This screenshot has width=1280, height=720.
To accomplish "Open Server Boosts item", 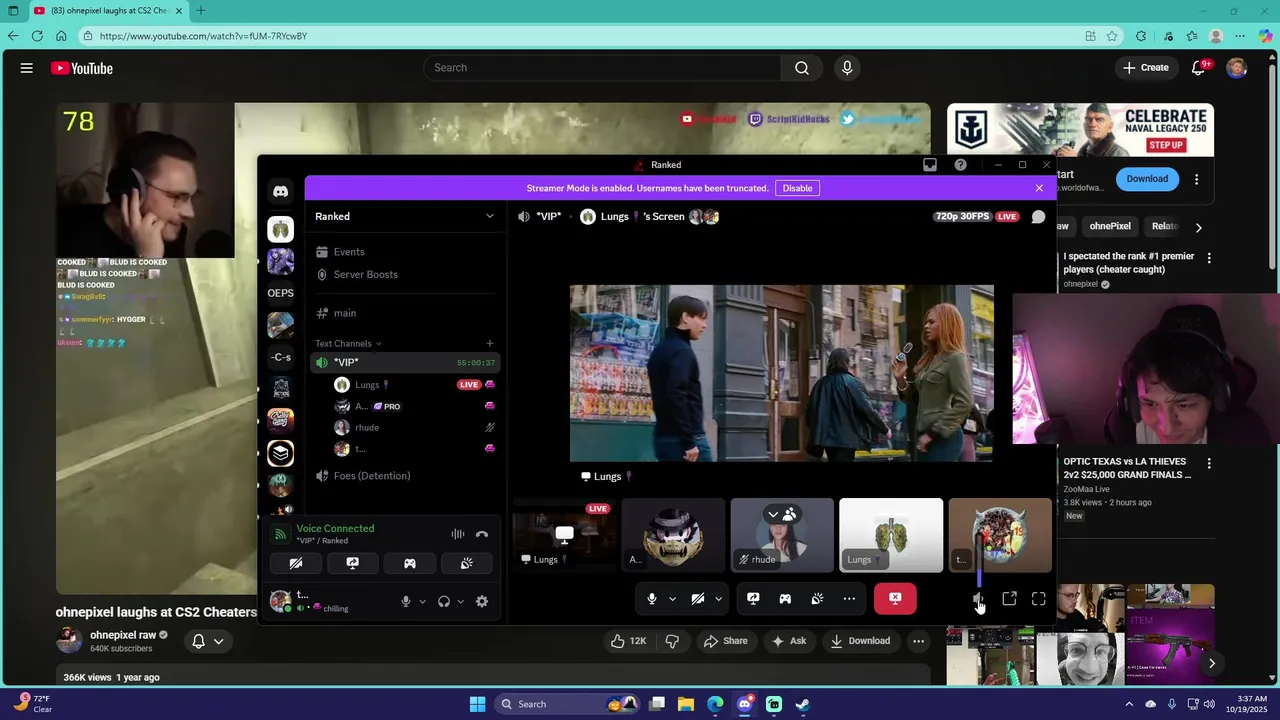I will (x=404, y=274).
